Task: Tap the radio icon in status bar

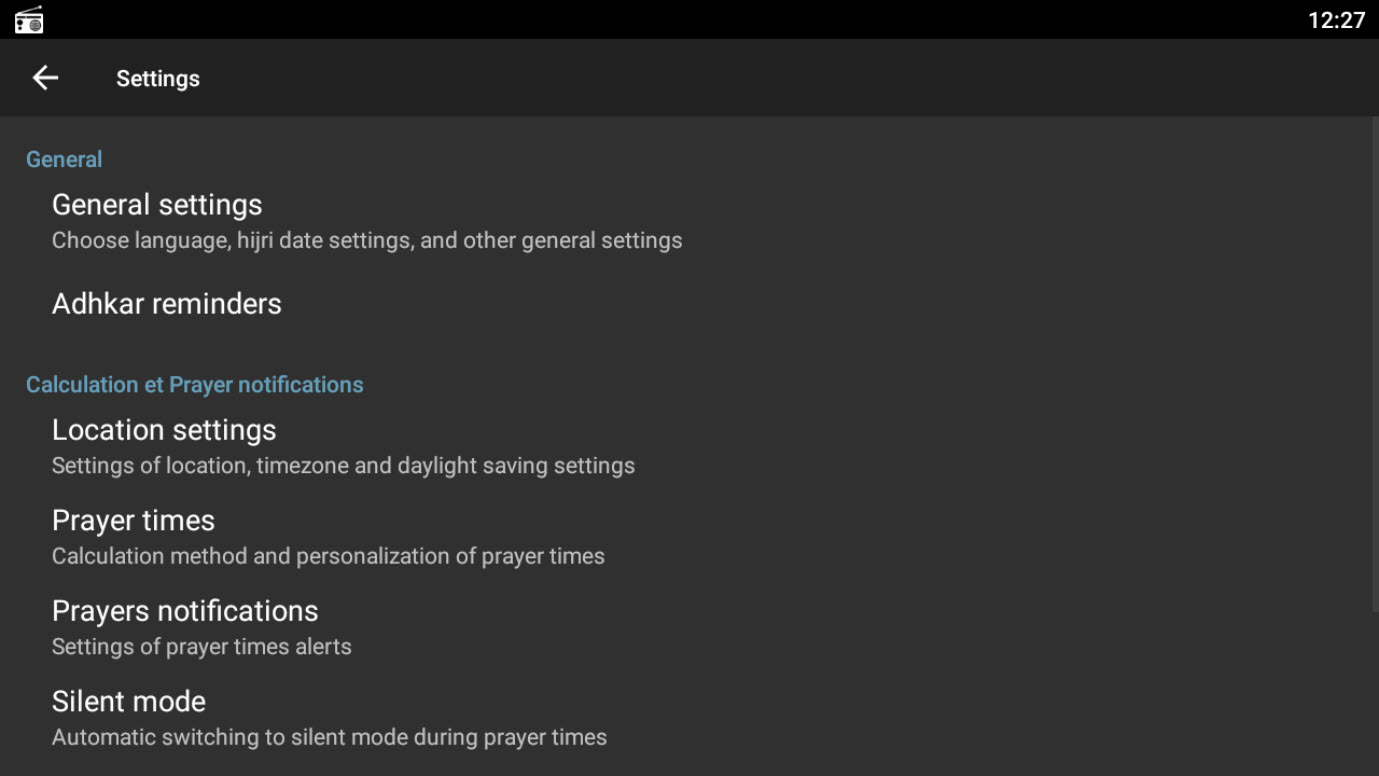Action: (x=29, y=20)
